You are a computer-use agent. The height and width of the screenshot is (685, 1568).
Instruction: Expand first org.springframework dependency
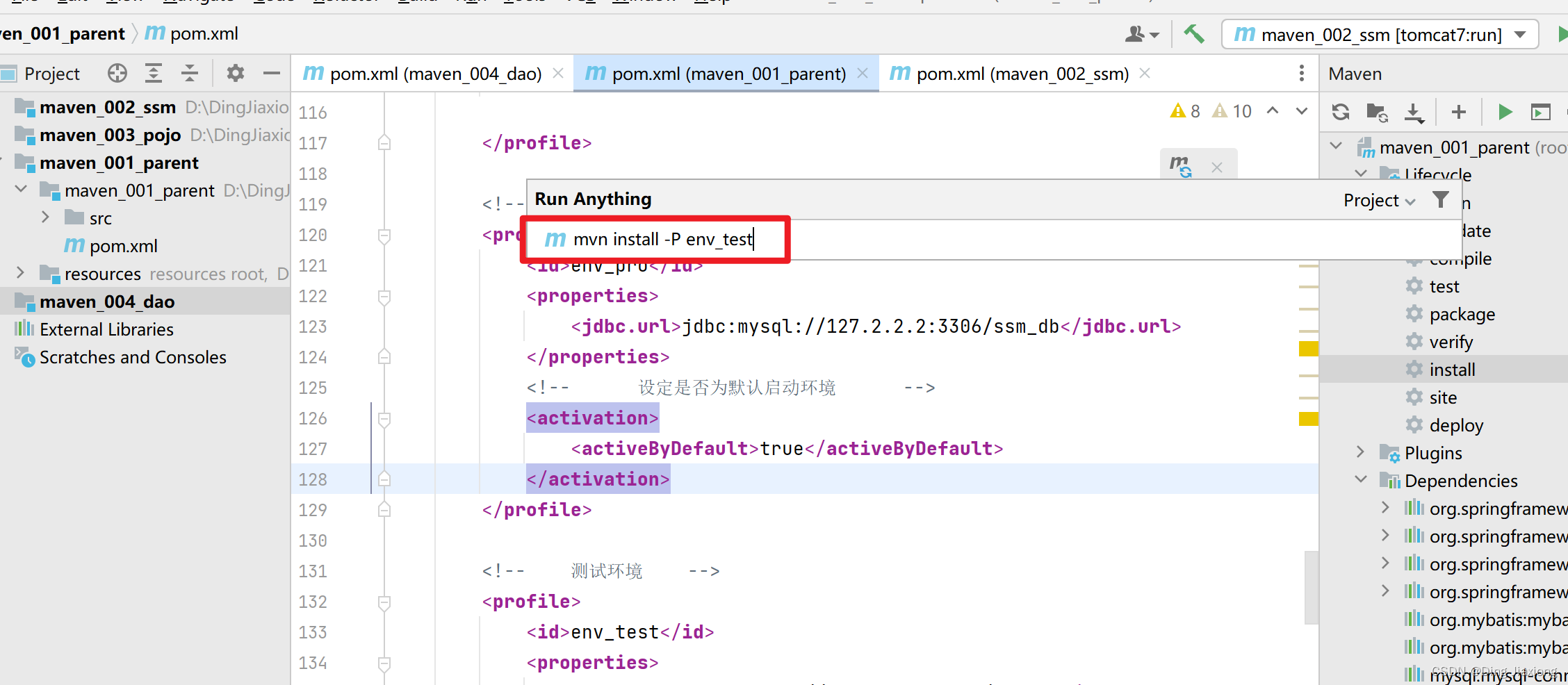[x=1385, y=508]
